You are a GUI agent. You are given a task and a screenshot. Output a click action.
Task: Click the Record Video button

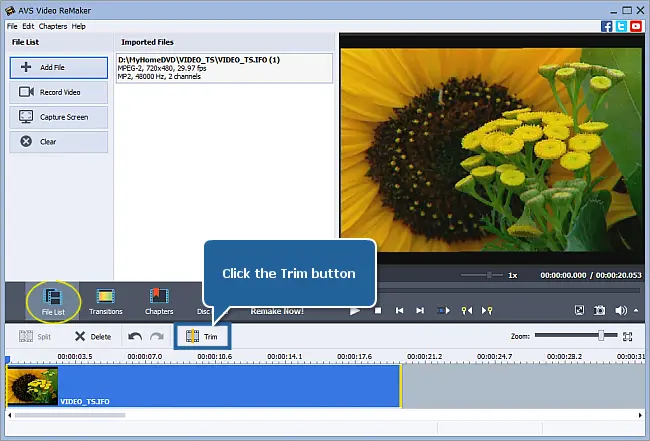pyautogui.click(x=58, y=92)
